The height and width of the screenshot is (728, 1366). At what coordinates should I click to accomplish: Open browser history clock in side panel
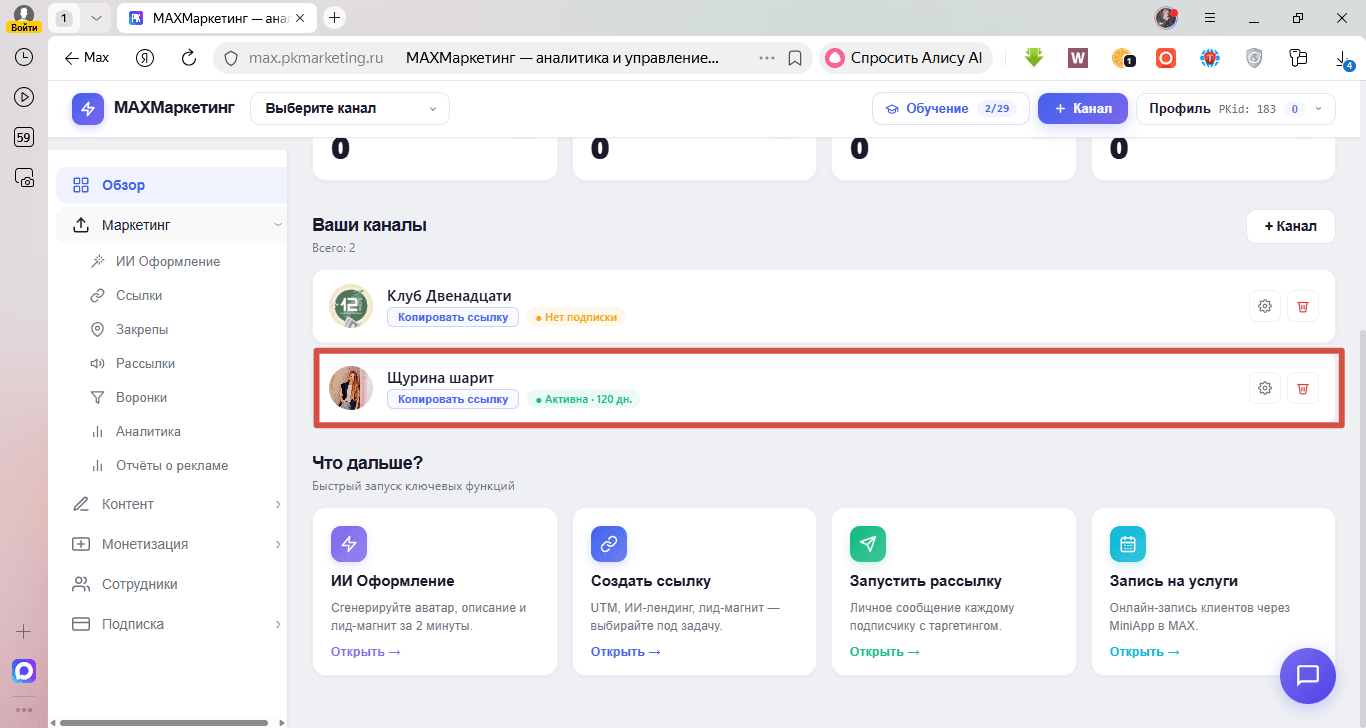24,57
